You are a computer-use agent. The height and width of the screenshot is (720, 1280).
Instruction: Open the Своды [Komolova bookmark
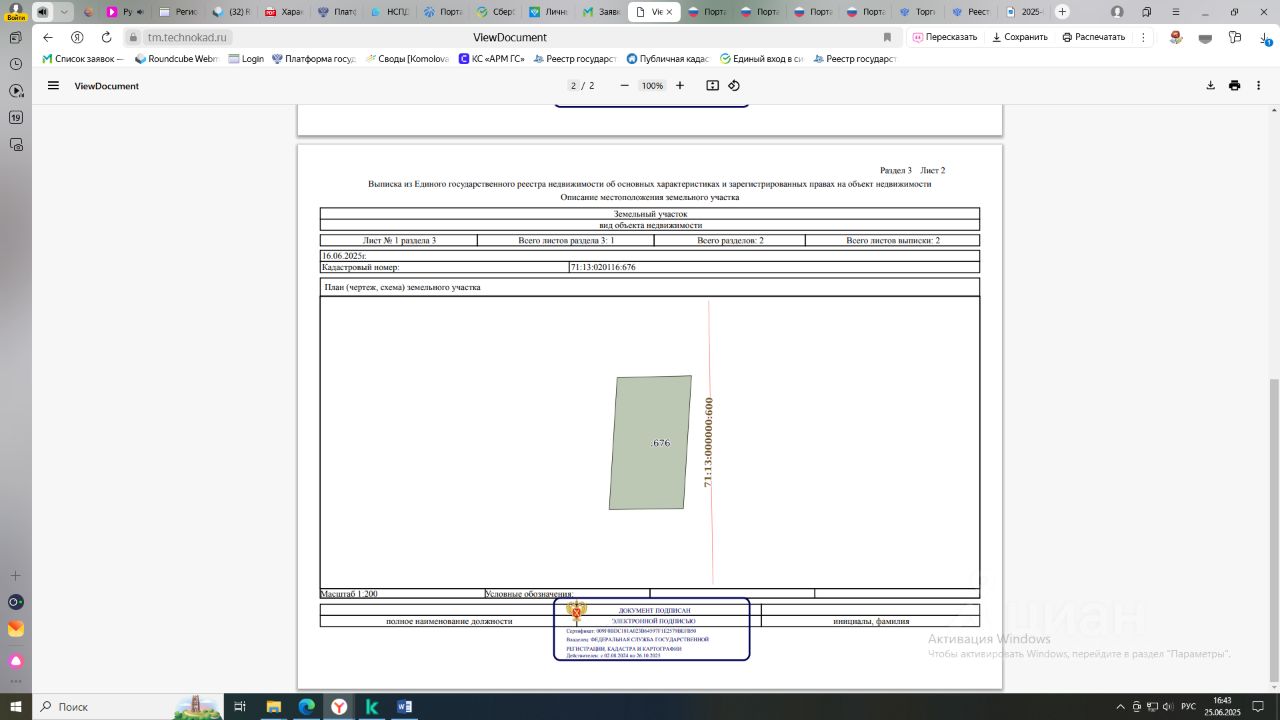point(407,59)
